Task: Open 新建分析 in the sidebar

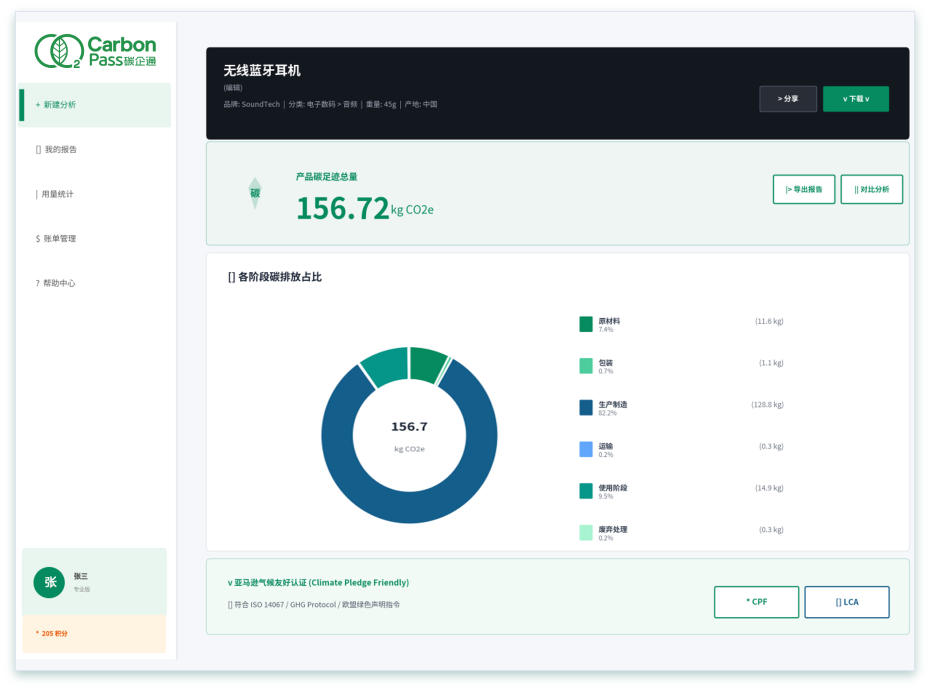Action: coord(95,105)
